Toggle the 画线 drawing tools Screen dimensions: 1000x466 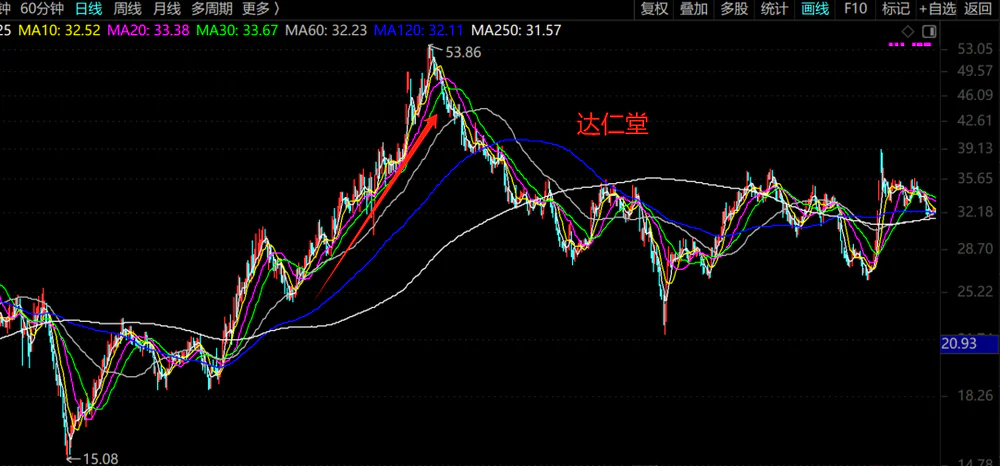[815, 9]
